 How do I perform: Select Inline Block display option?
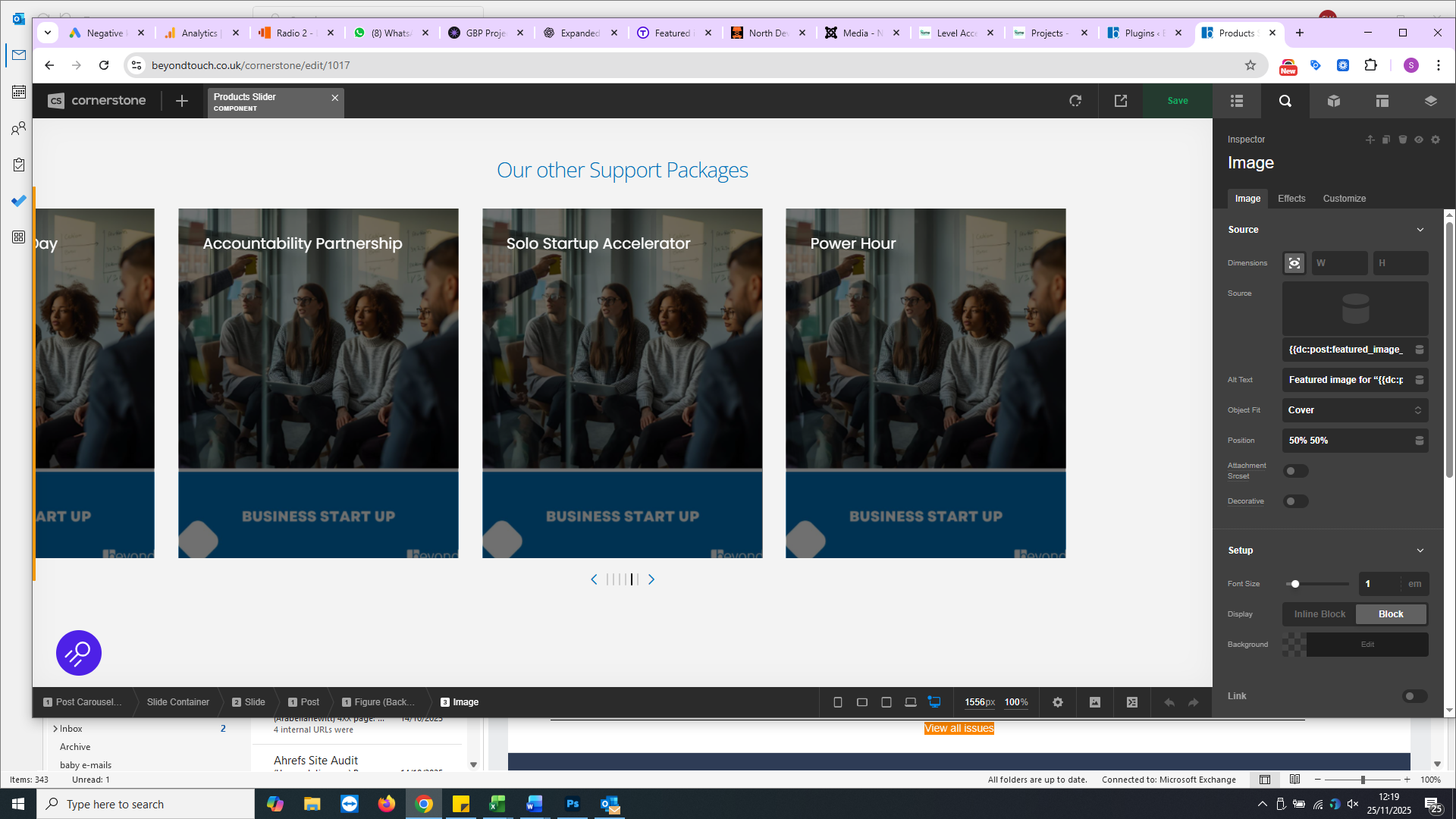coord(1319,614)
